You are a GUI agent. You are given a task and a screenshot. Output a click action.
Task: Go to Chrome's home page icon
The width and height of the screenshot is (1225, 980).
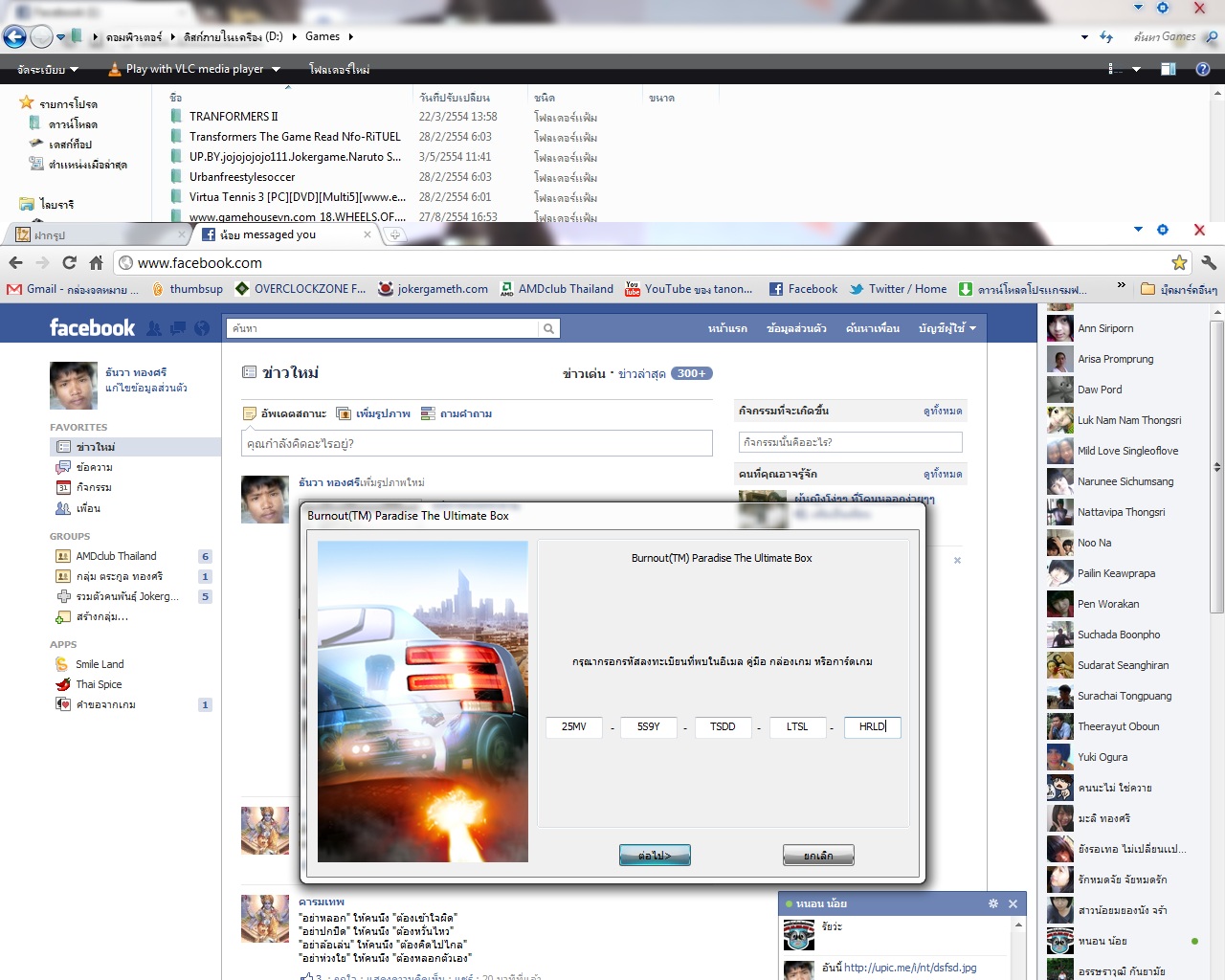pos(96,262)
